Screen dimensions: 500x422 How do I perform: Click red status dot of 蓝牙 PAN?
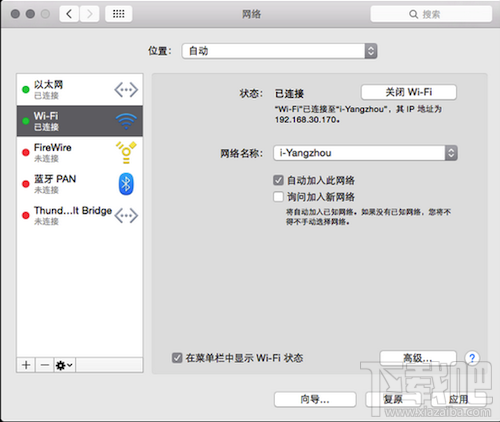point(26,184)
